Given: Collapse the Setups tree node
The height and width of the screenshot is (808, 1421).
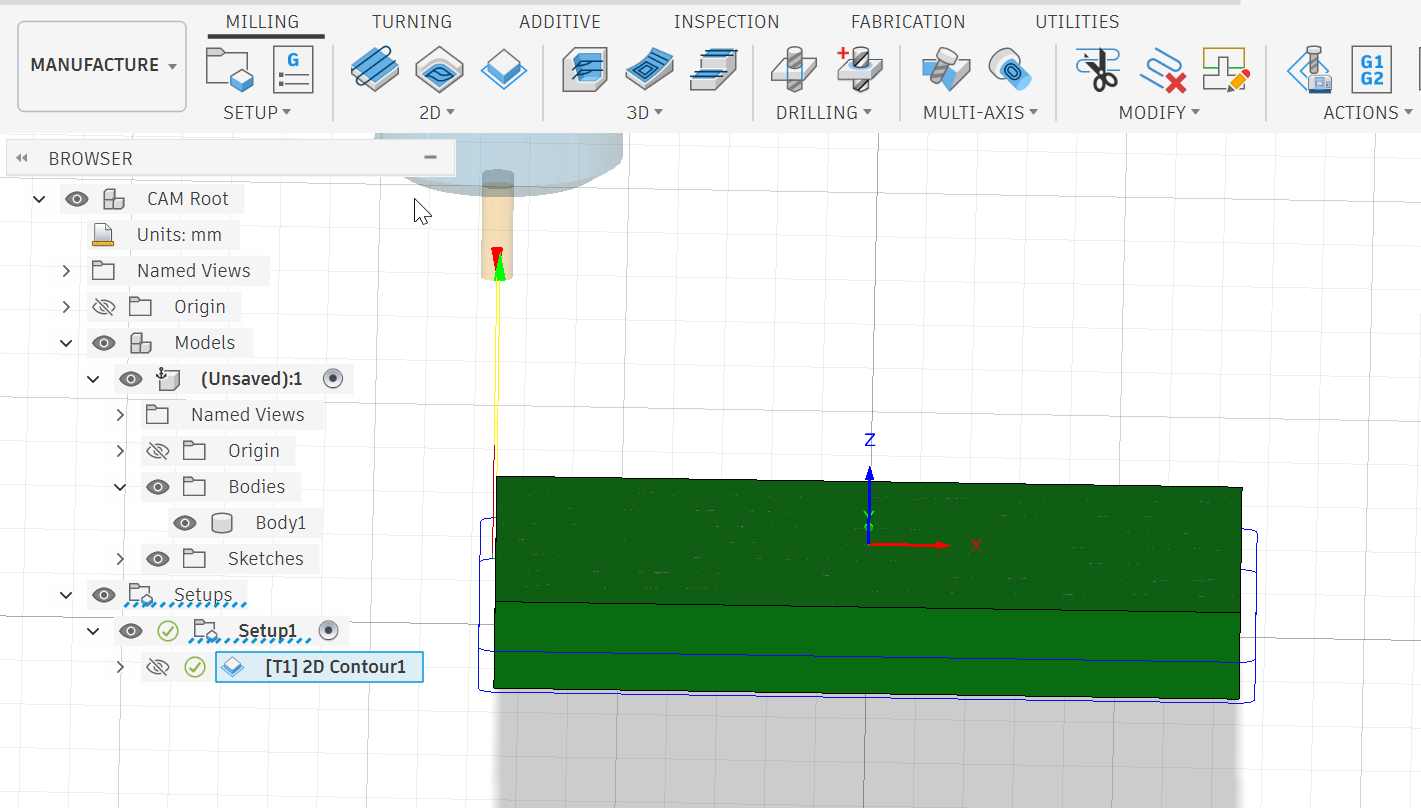Looking at the screenshot, I should (66, 595).
